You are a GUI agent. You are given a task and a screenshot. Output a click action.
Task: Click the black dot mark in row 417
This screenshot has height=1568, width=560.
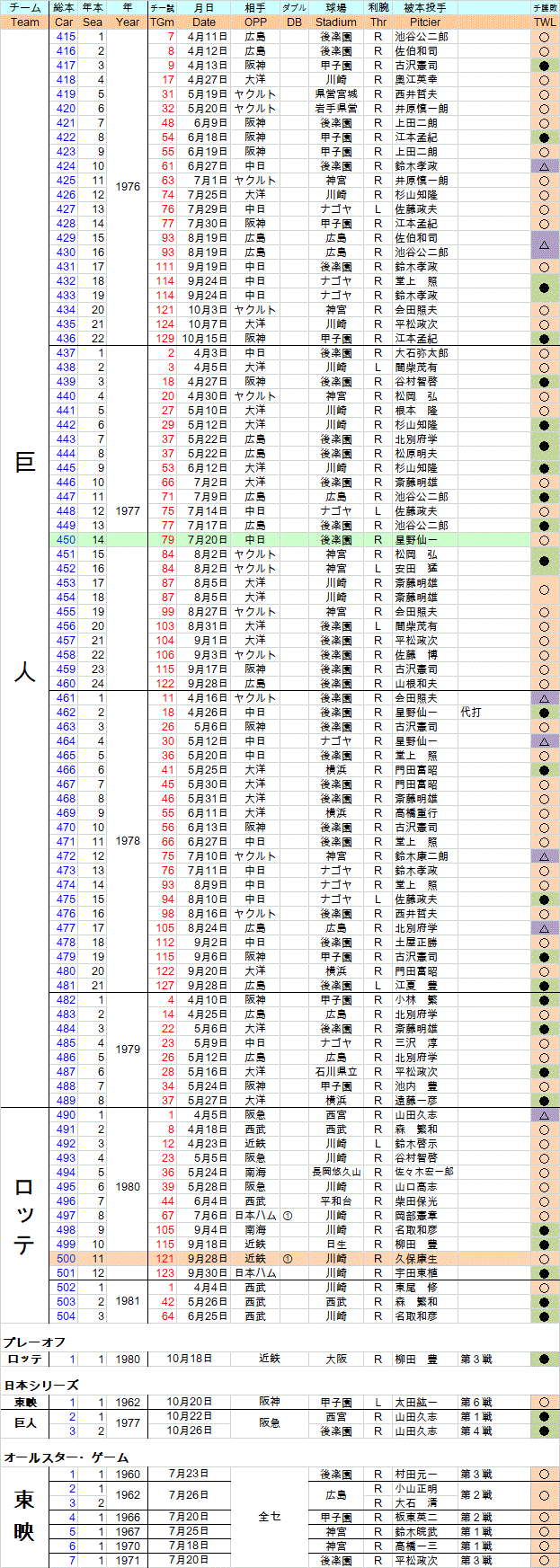[x=545, y=66]
